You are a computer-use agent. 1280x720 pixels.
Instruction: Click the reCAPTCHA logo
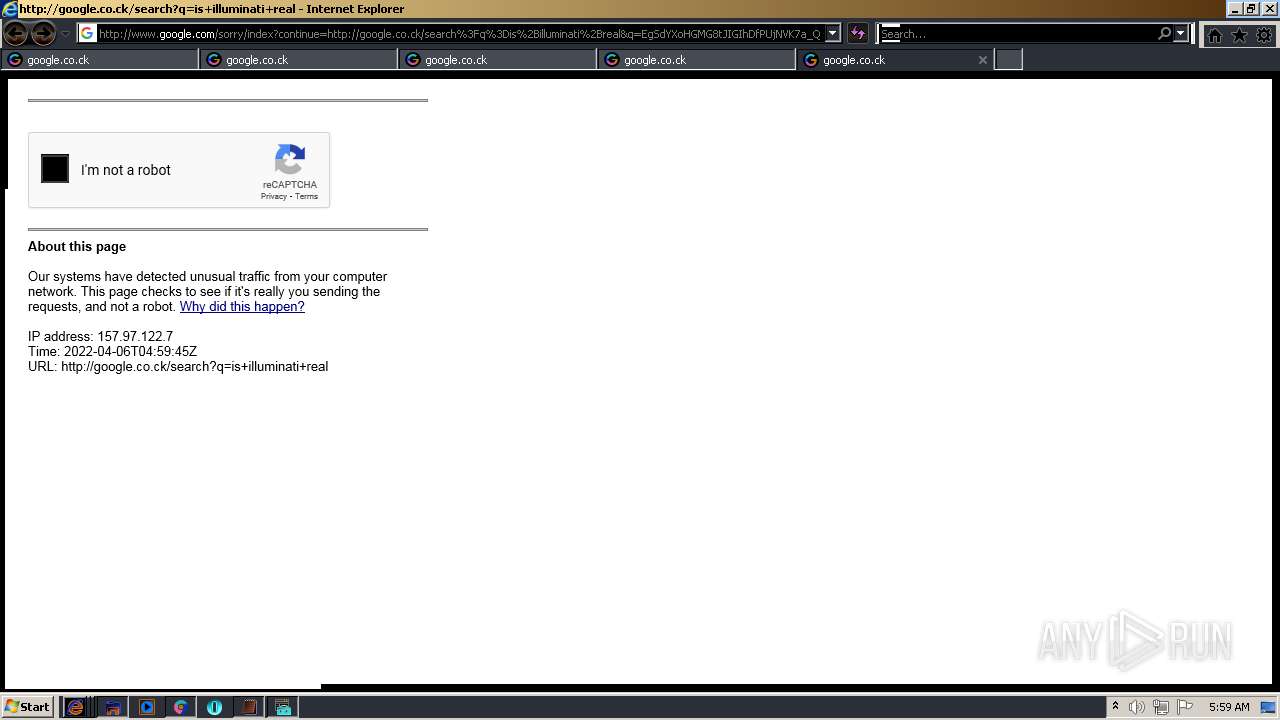point(290,160)
